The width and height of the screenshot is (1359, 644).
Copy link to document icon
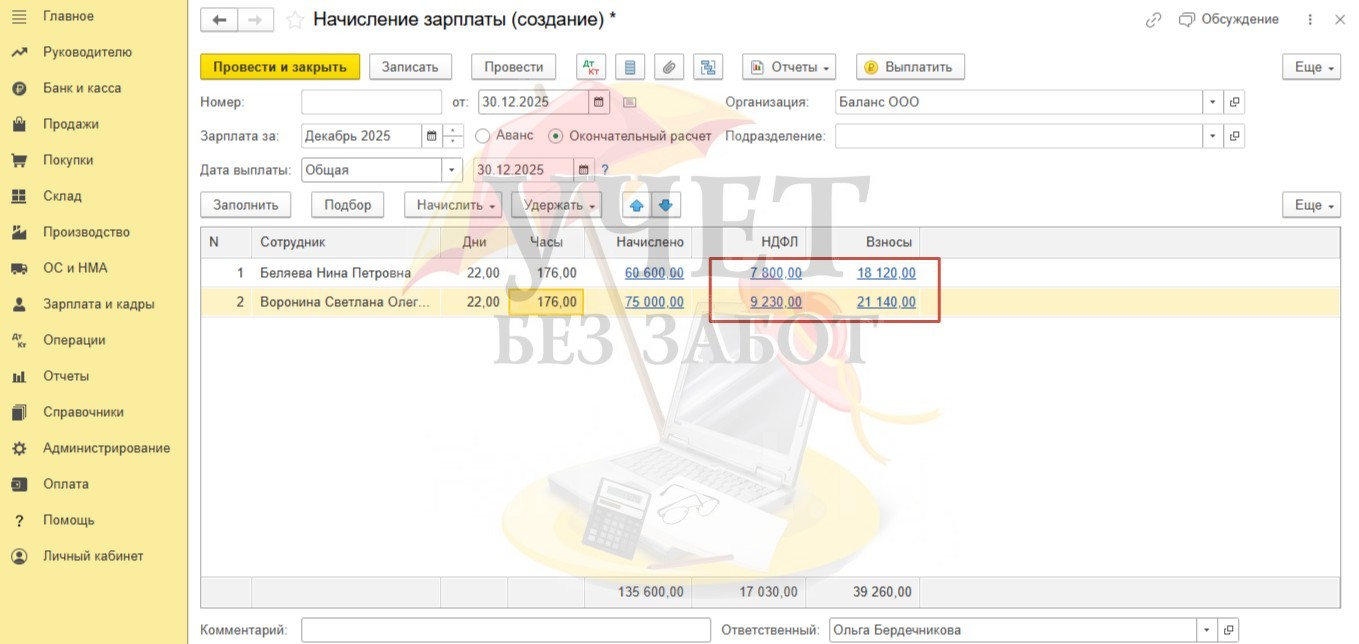click(1153, 20)
